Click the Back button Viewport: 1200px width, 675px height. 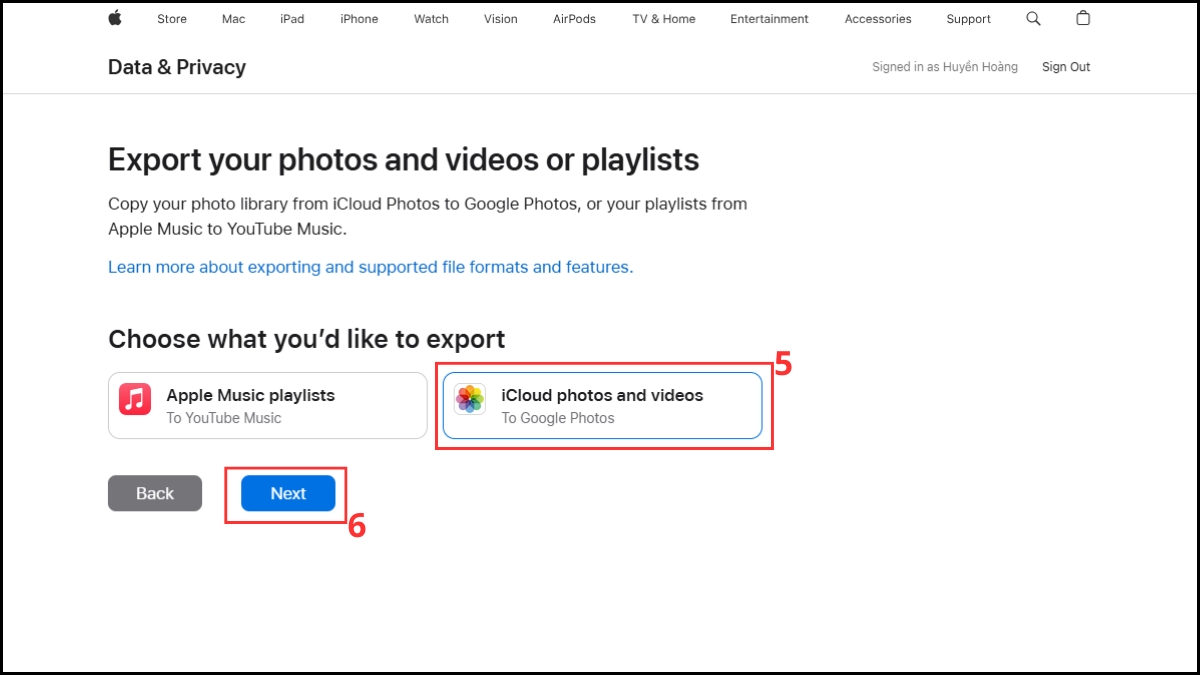[x=155, y=493]
